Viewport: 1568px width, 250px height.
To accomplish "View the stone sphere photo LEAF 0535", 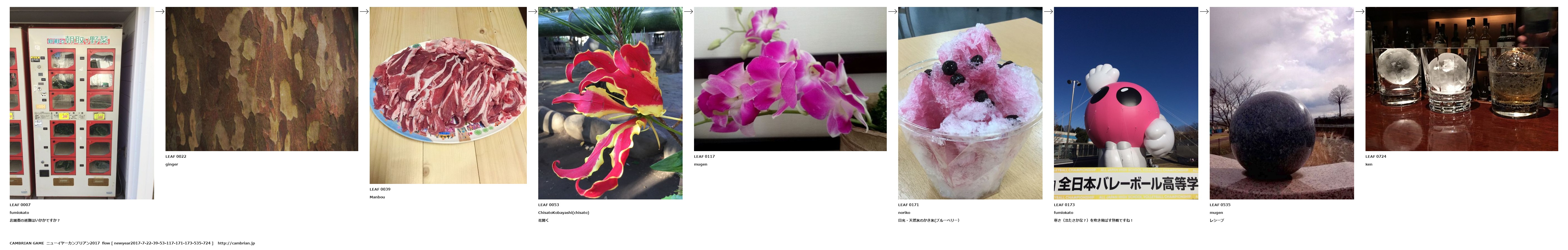I will click(x=1282, y=103).
